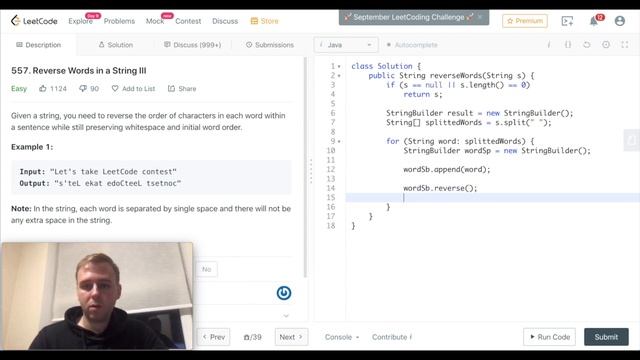Click the Add to List heart icon
The width and height of the screenshot is (640, 360).
point(115,88)
